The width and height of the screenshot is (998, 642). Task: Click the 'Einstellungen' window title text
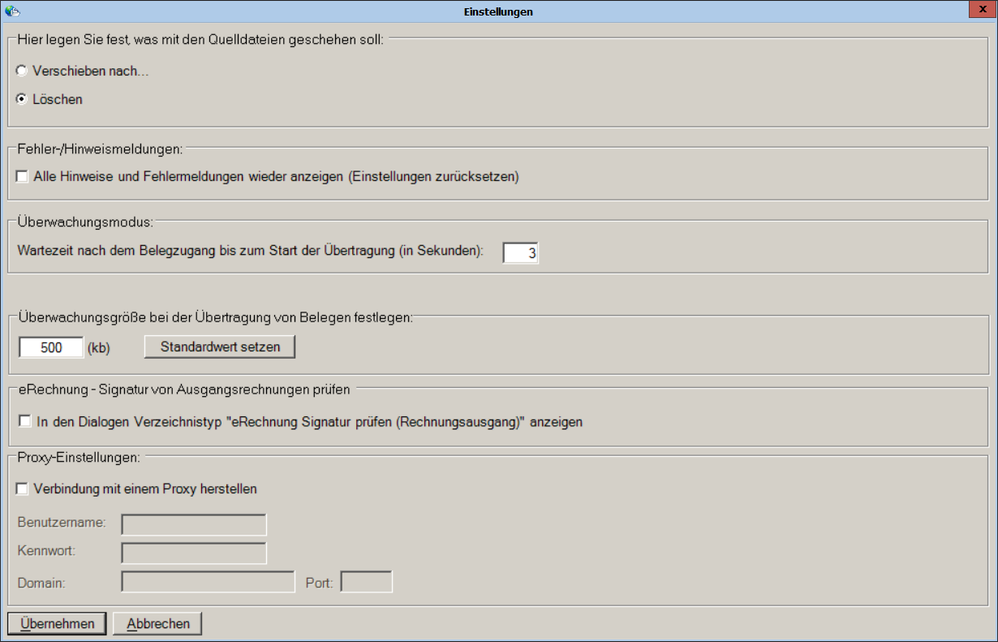(x=498, y=11)
